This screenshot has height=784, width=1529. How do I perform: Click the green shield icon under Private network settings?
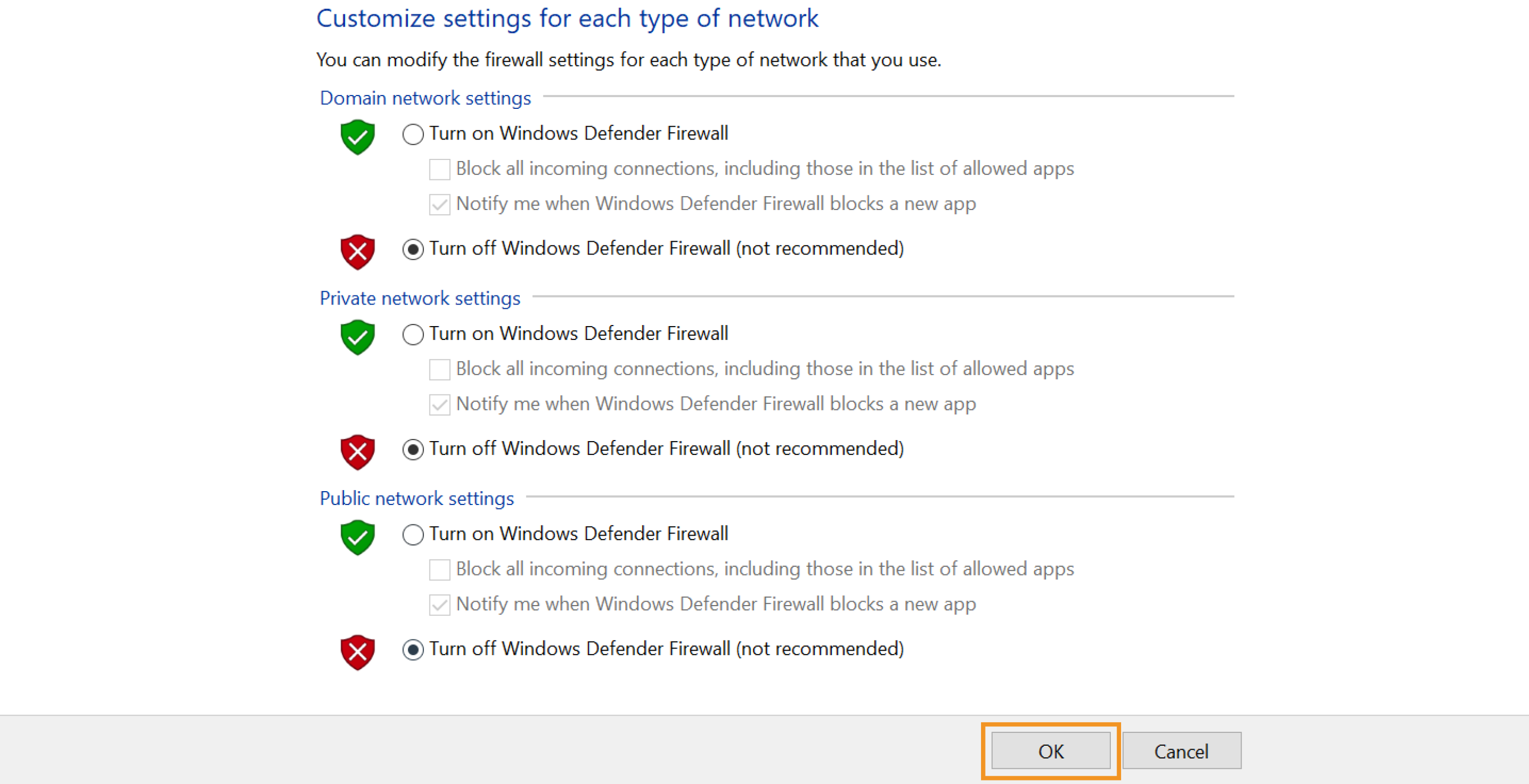tap(357, 338)
